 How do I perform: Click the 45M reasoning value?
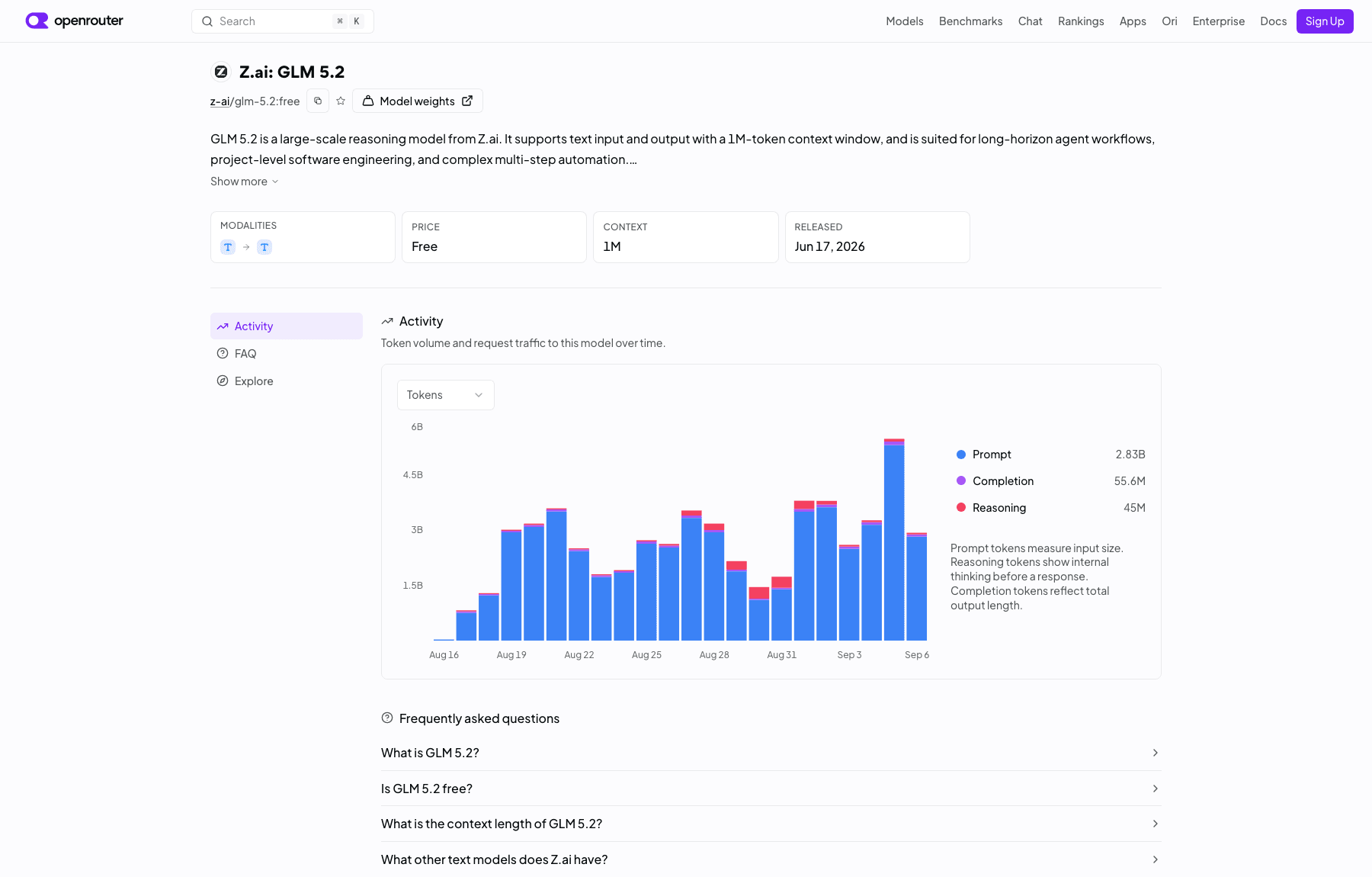[x=1134, y=508]
